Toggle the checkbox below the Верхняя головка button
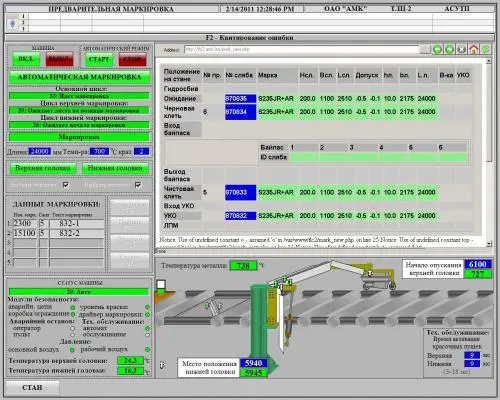Screen dimensions: 500x400 (66, 185)
